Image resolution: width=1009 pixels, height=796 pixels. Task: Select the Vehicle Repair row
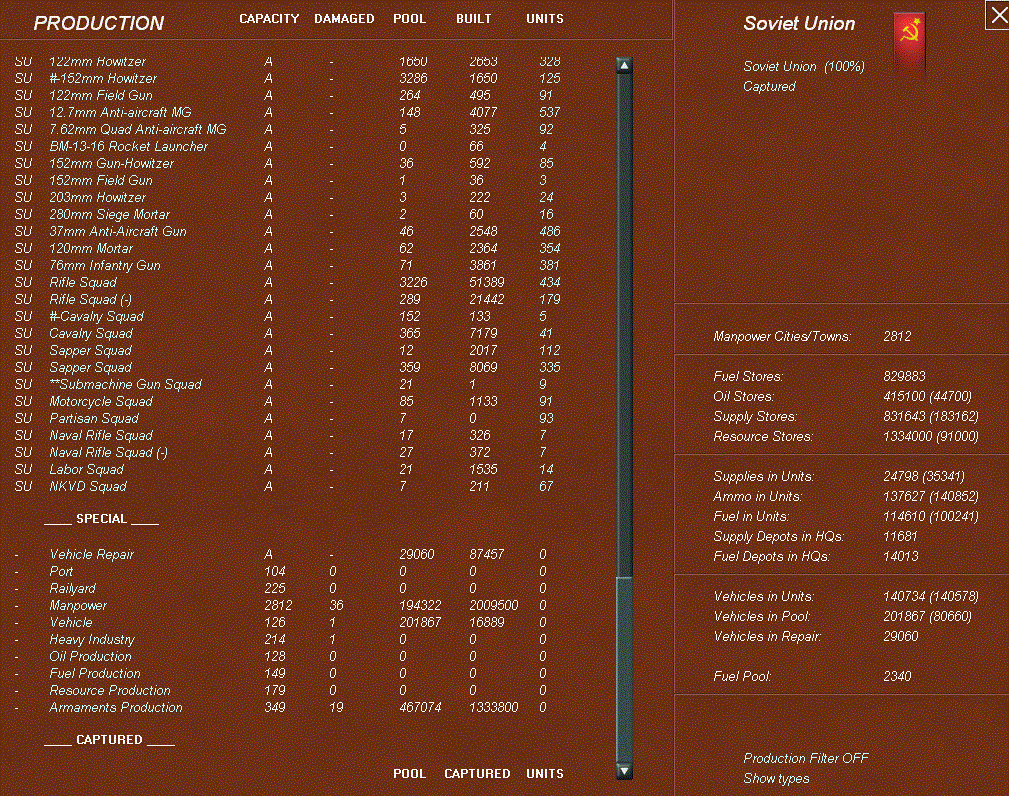coord(281,554)
